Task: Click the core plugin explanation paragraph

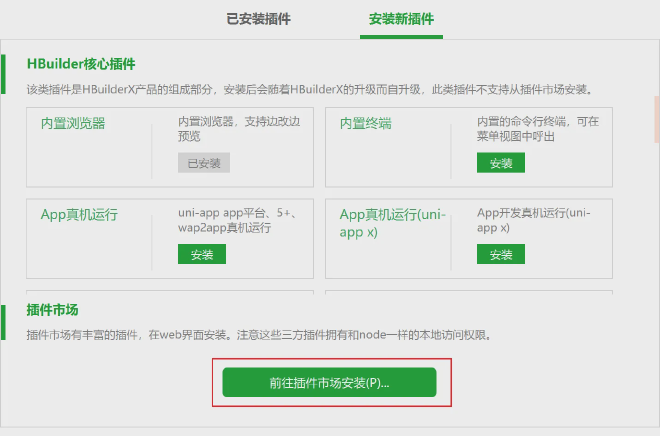Action: [310, 90]
